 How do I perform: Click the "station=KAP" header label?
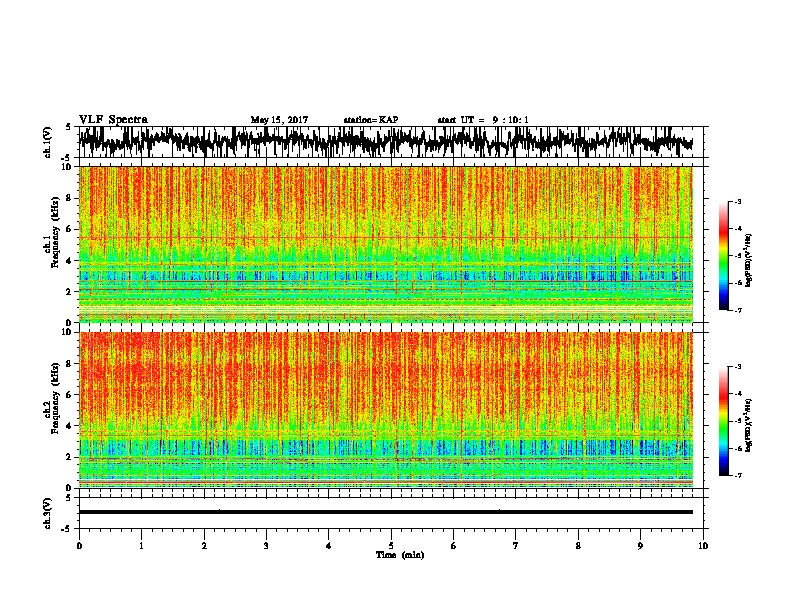pos(371,120)
